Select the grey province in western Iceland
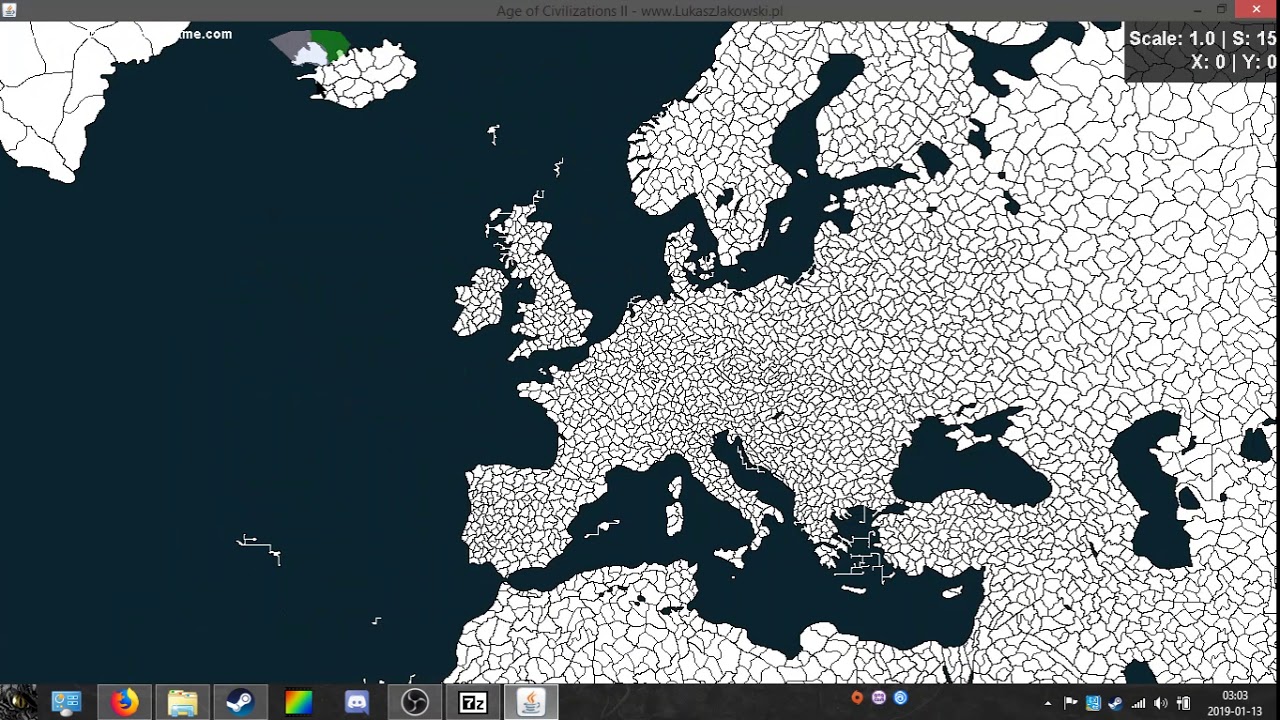 coord(292,45)
